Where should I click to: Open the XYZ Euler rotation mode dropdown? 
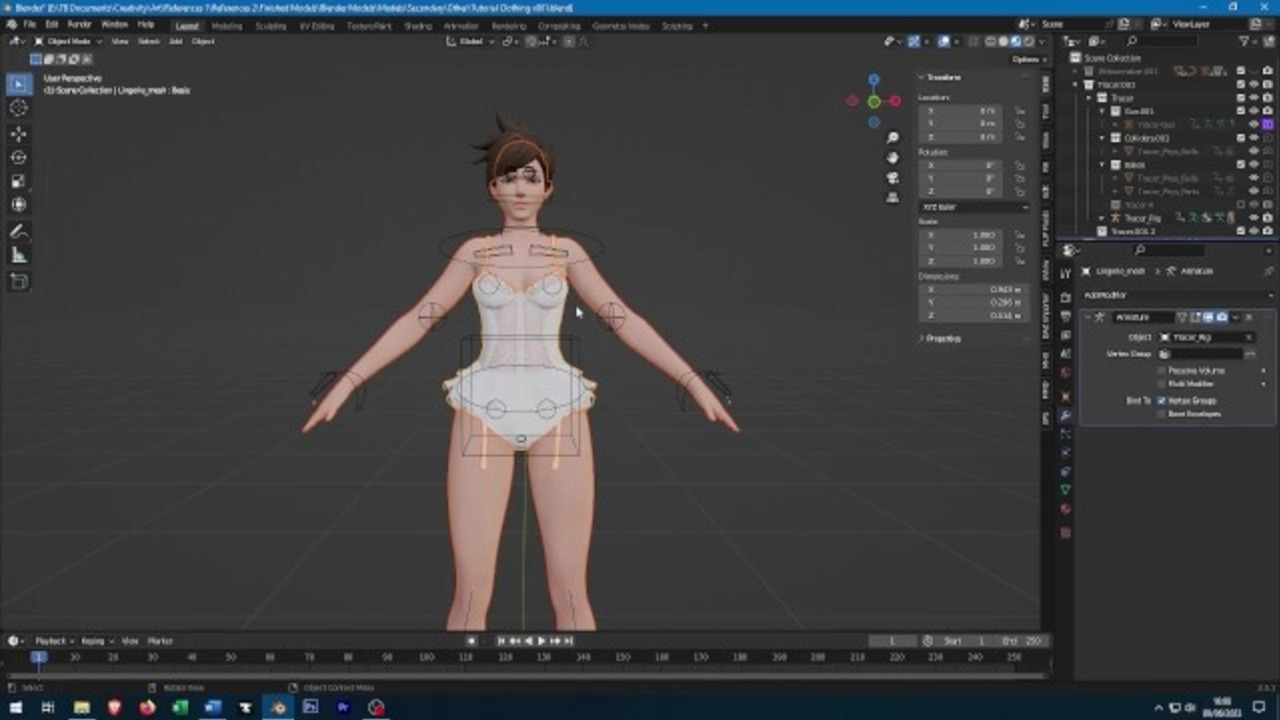click(973, 207)
